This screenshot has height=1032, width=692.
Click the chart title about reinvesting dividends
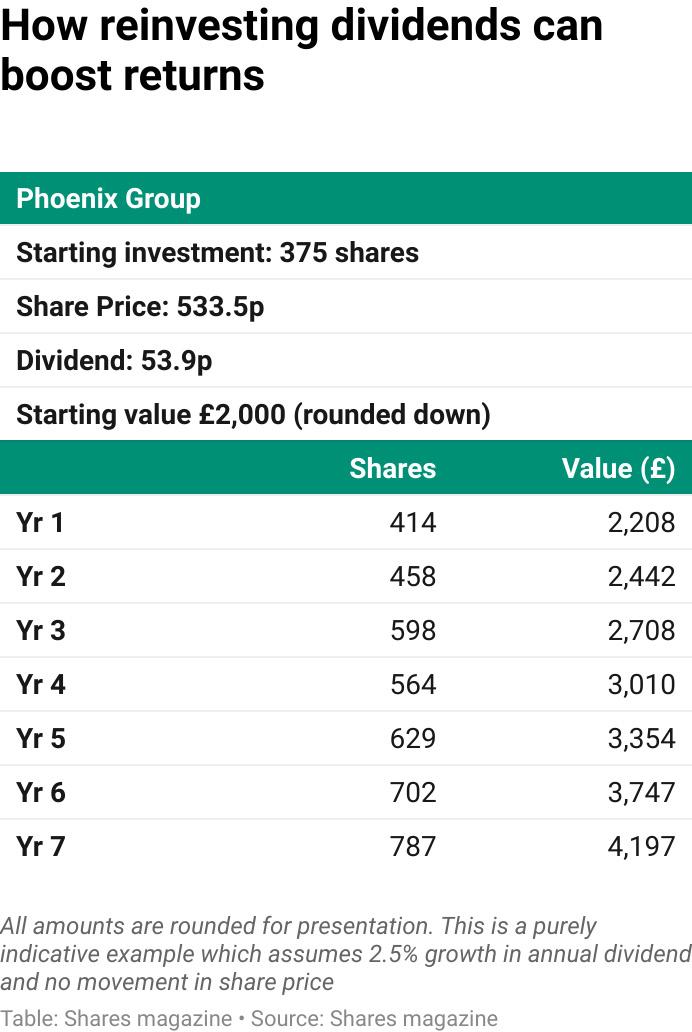[x=301, y=50]
